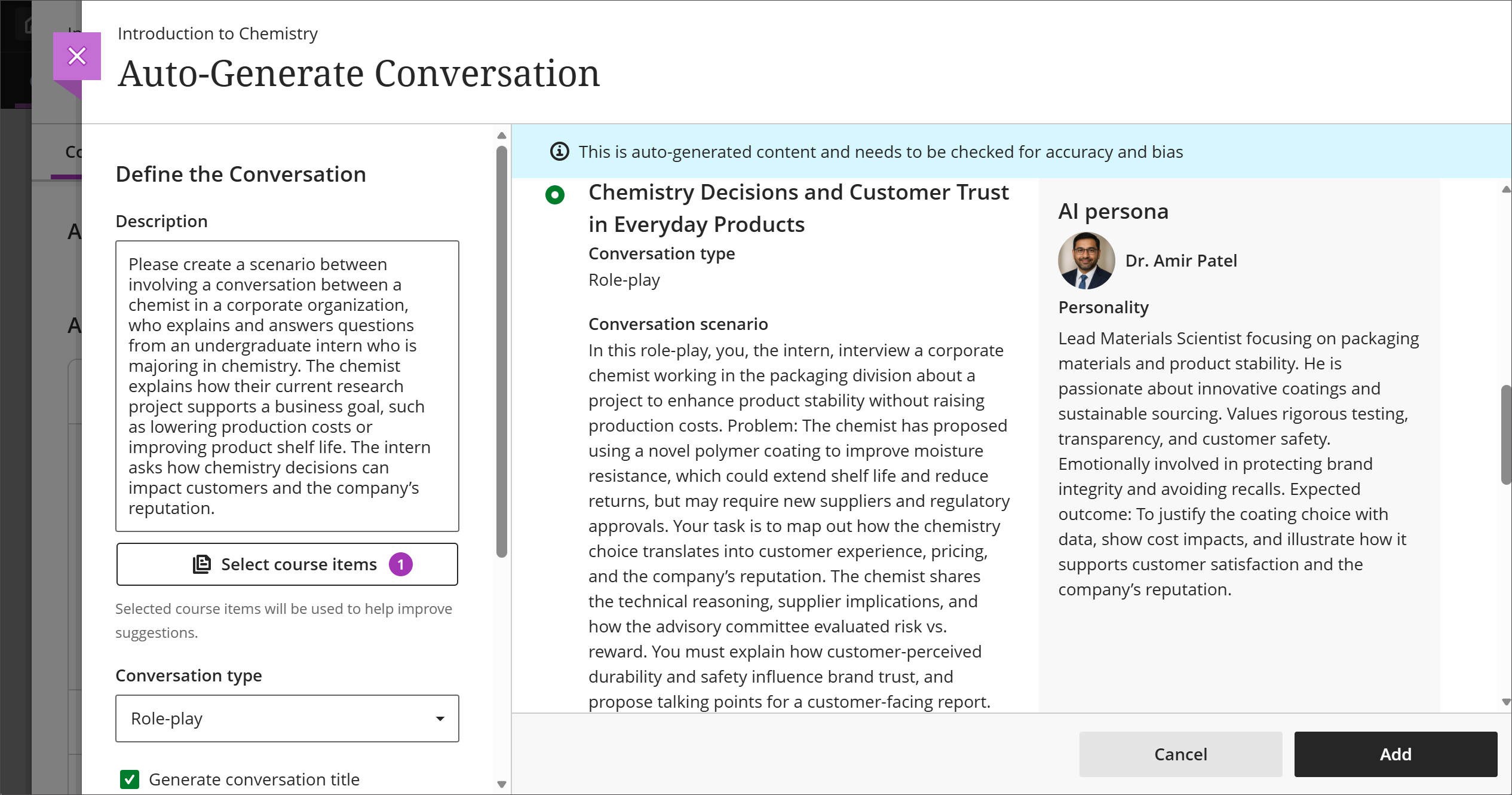This screenshot has height=795, width=1512.
Task: Click the Auto-Generate Conversation title
Action: click(x=358, y=74)
